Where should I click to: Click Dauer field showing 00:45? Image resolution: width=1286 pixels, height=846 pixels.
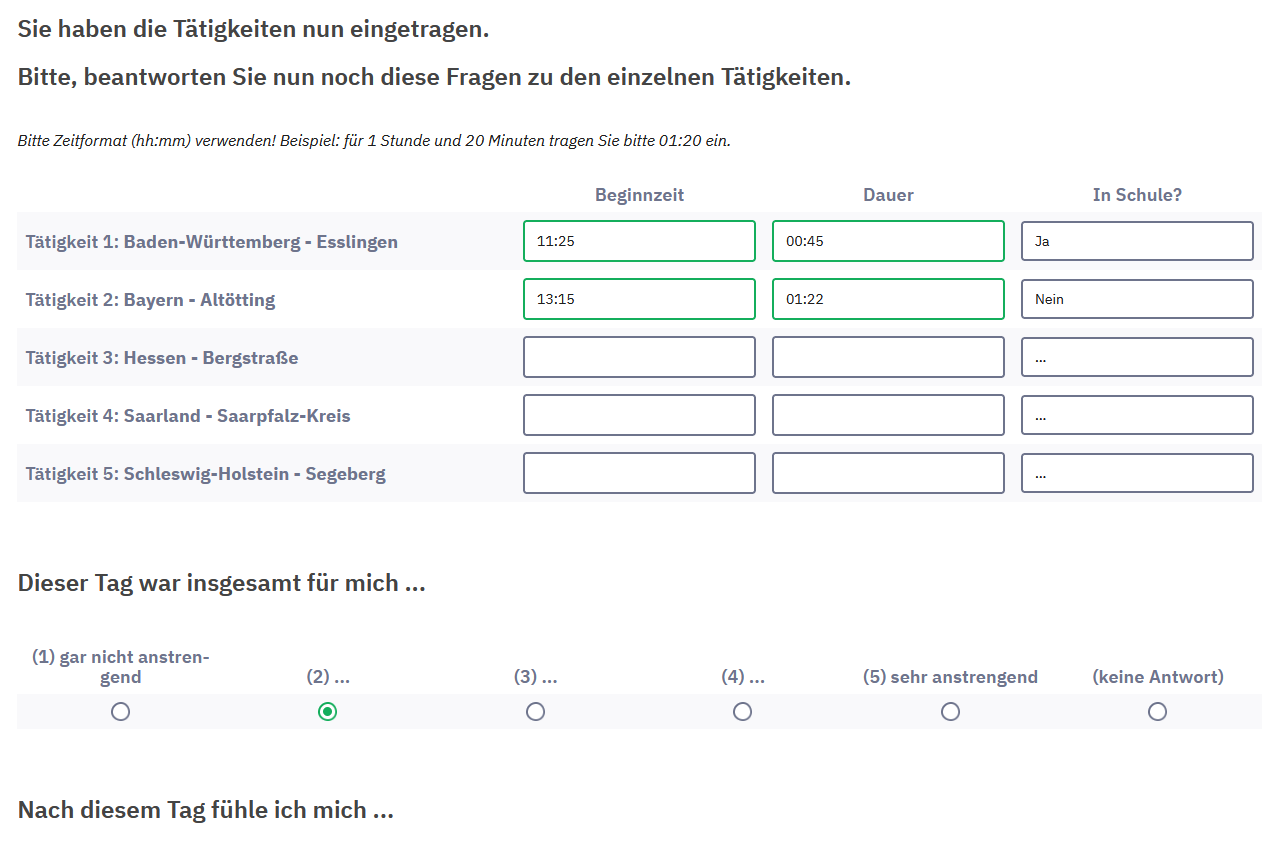point(888,241)
